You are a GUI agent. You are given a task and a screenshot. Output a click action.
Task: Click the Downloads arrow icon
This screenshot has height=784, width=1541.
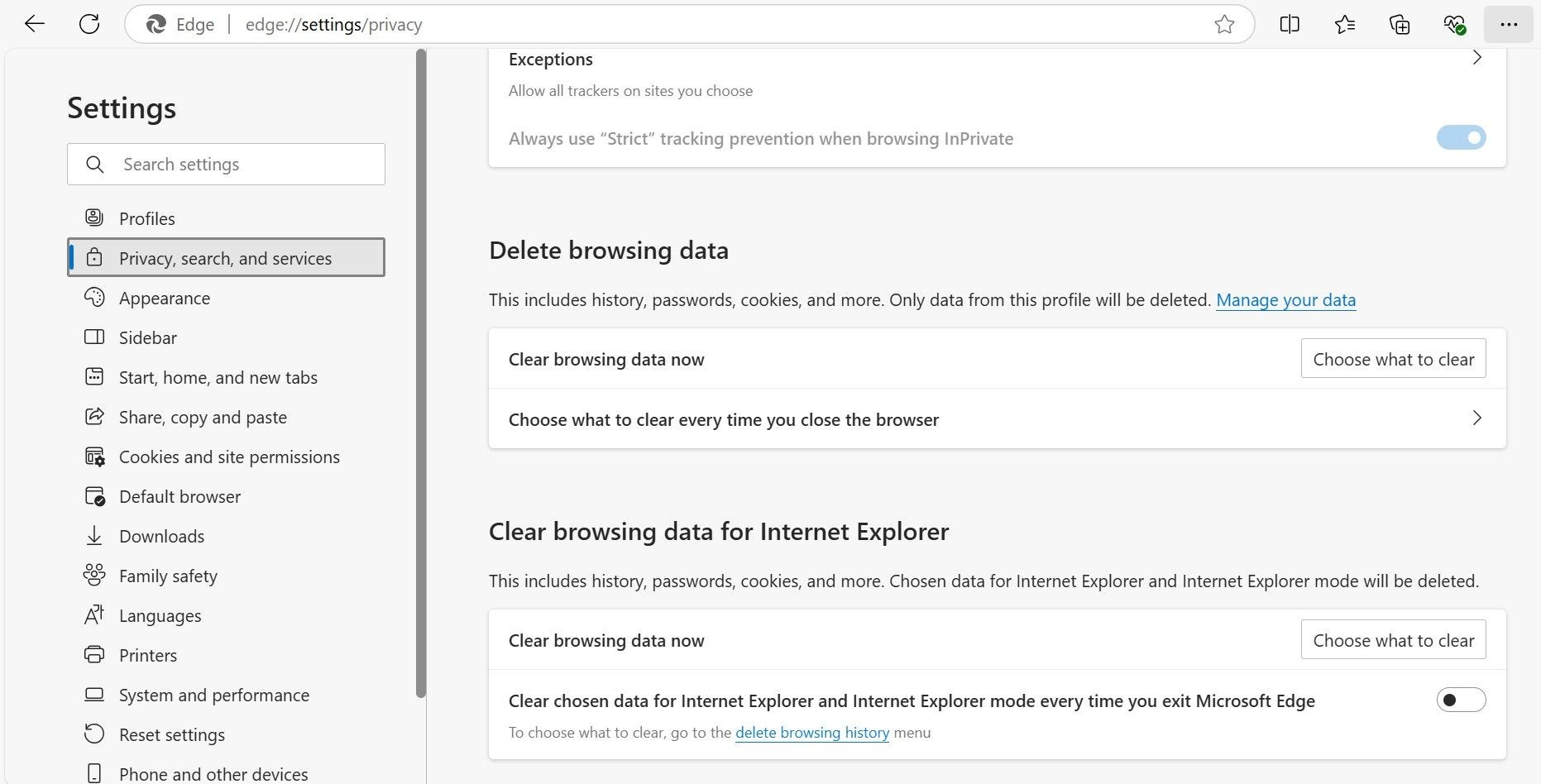[x=94, y=535]
